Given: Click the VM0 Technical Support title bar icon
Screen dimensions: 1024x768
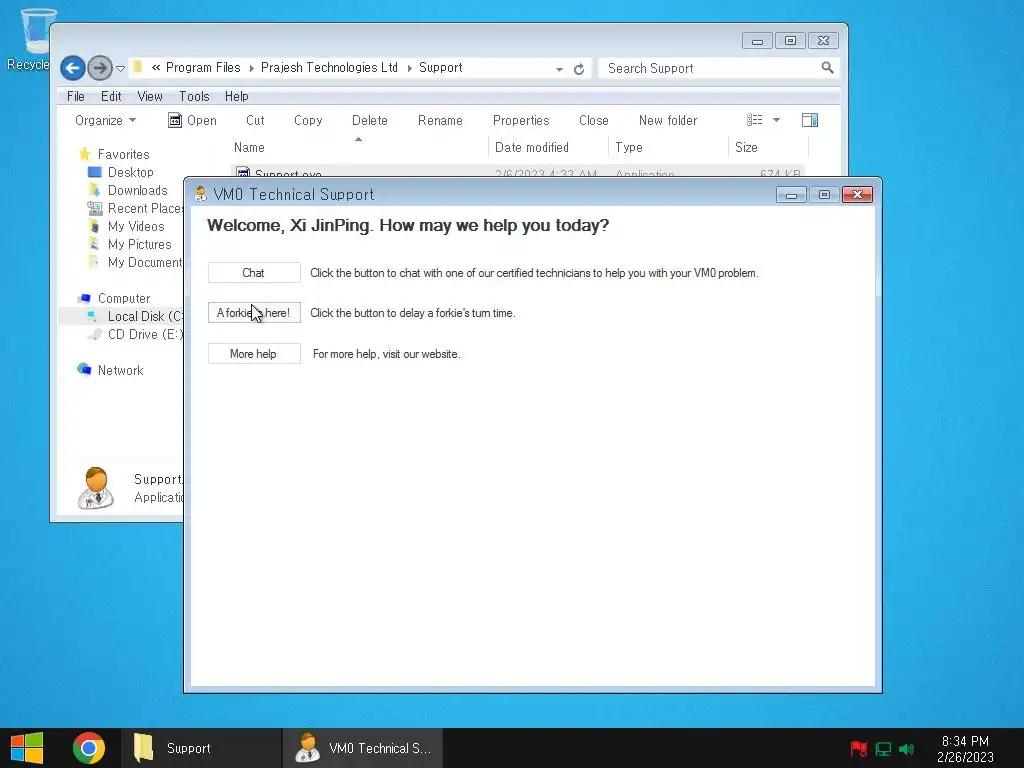Looking at the screenshot, I should [201, 194].
